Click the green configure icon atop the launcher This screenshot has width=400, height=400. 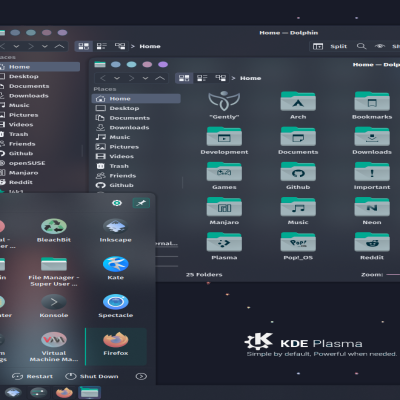point(117,203)
